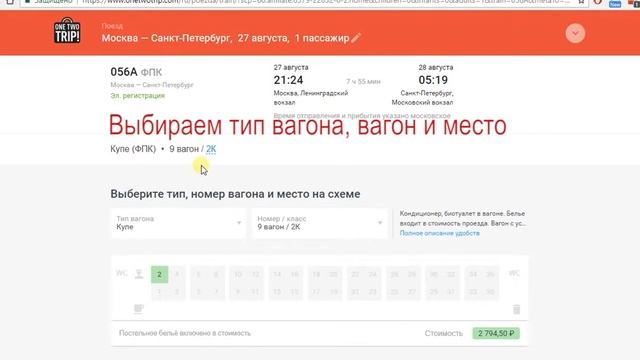Click the Москва — Санкт-Петербург search summary
This screenshot has width=640, height=360.
(x=225, y=38)
